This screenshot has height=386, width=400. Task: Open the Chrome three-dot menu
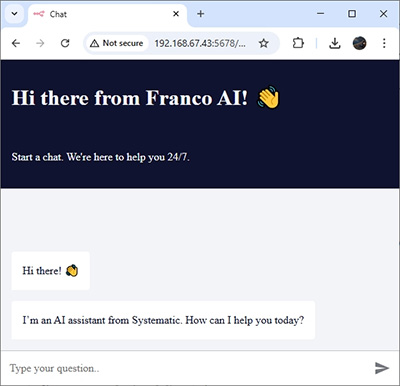(384, 43)
